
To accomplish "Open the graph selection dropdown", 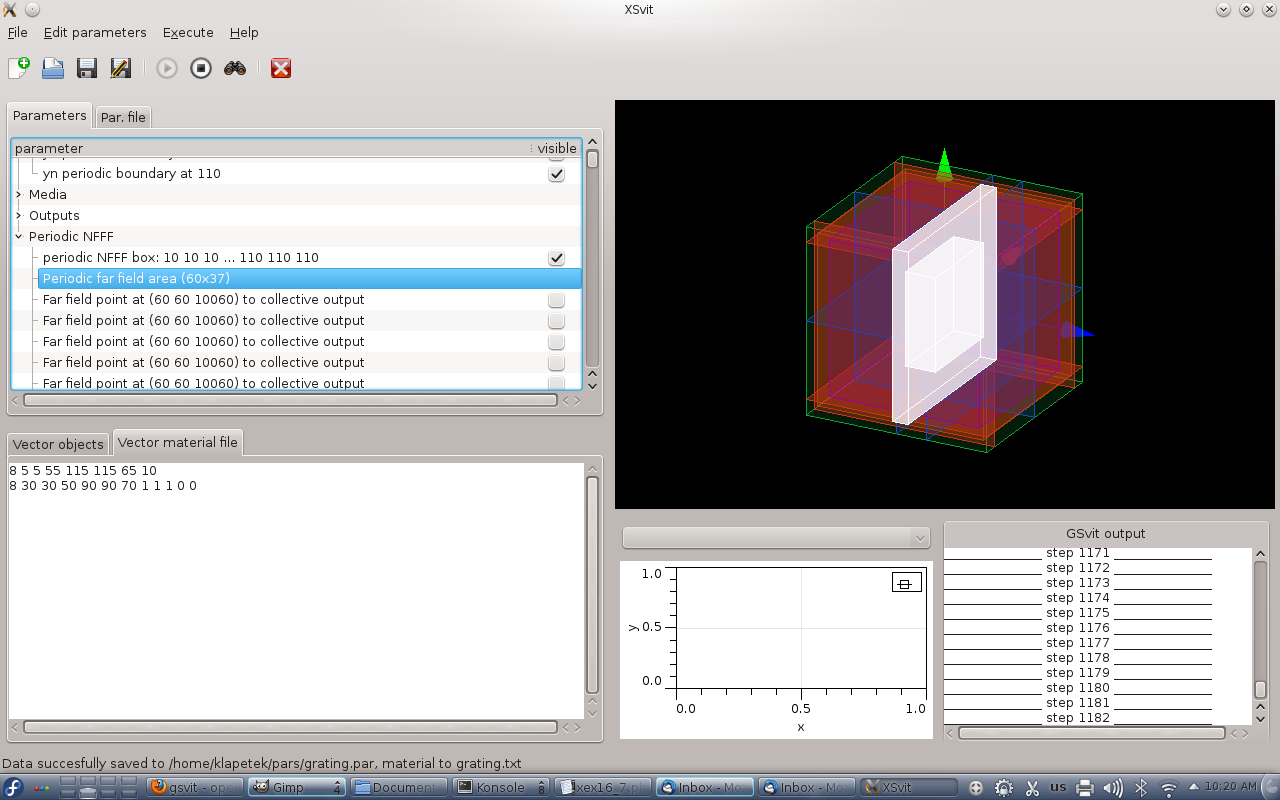I will point(776,538).
